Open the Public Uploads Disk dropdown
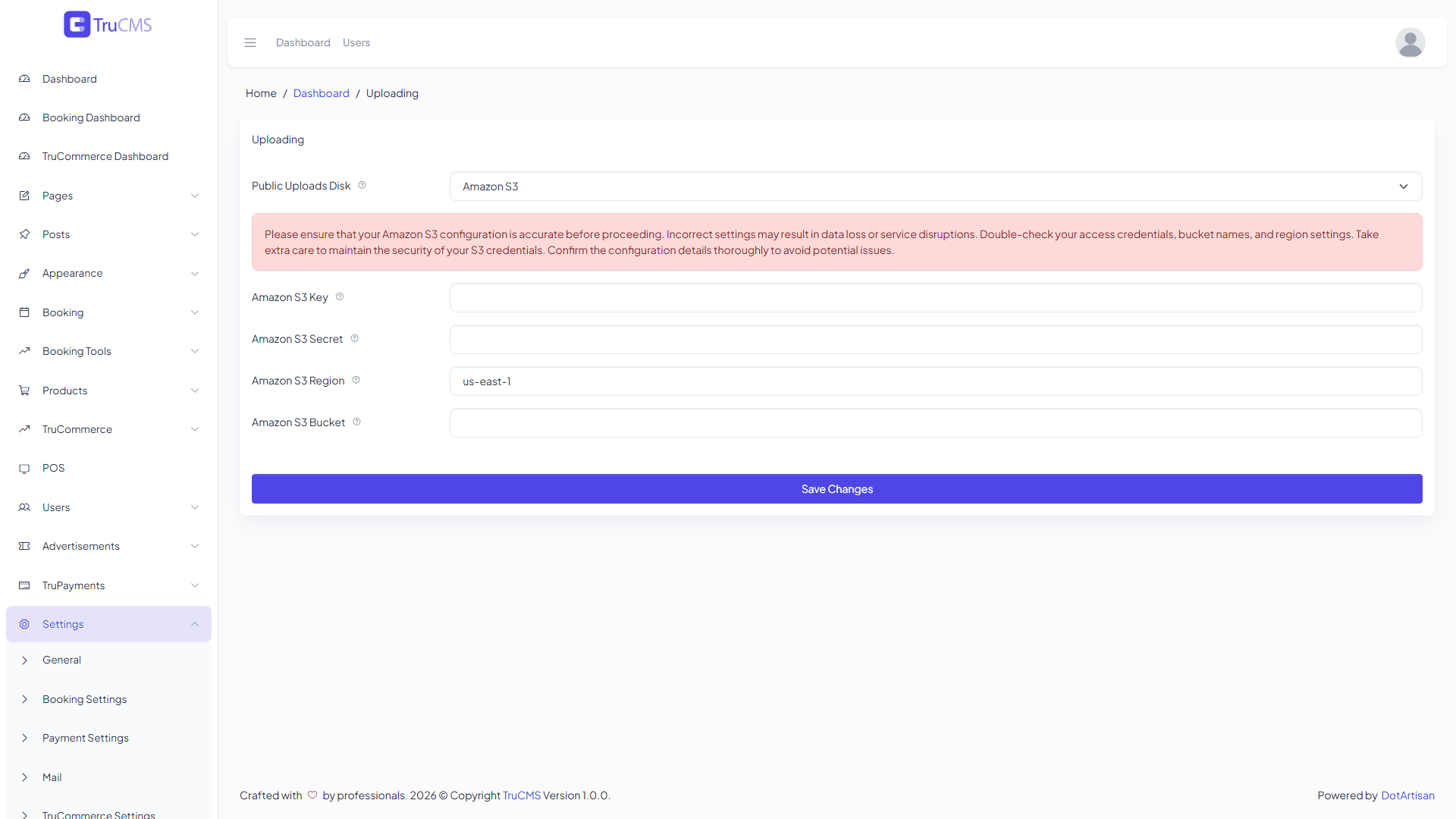The image size is (1456, 819). (936, 187)
